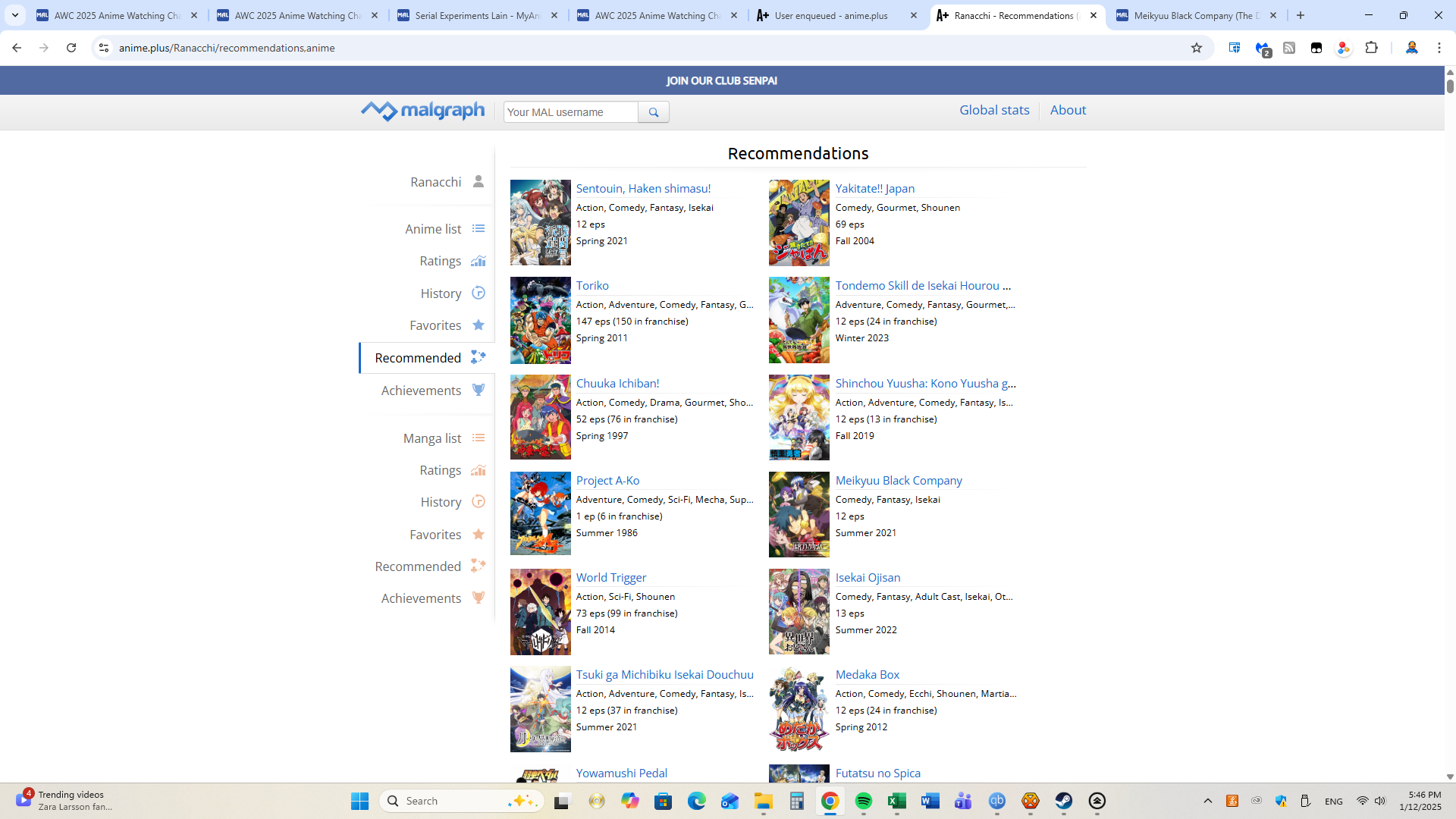Viewport: 1456px width, 819px height.
Task: Open the Manga list icon
Action: point(479,438)
